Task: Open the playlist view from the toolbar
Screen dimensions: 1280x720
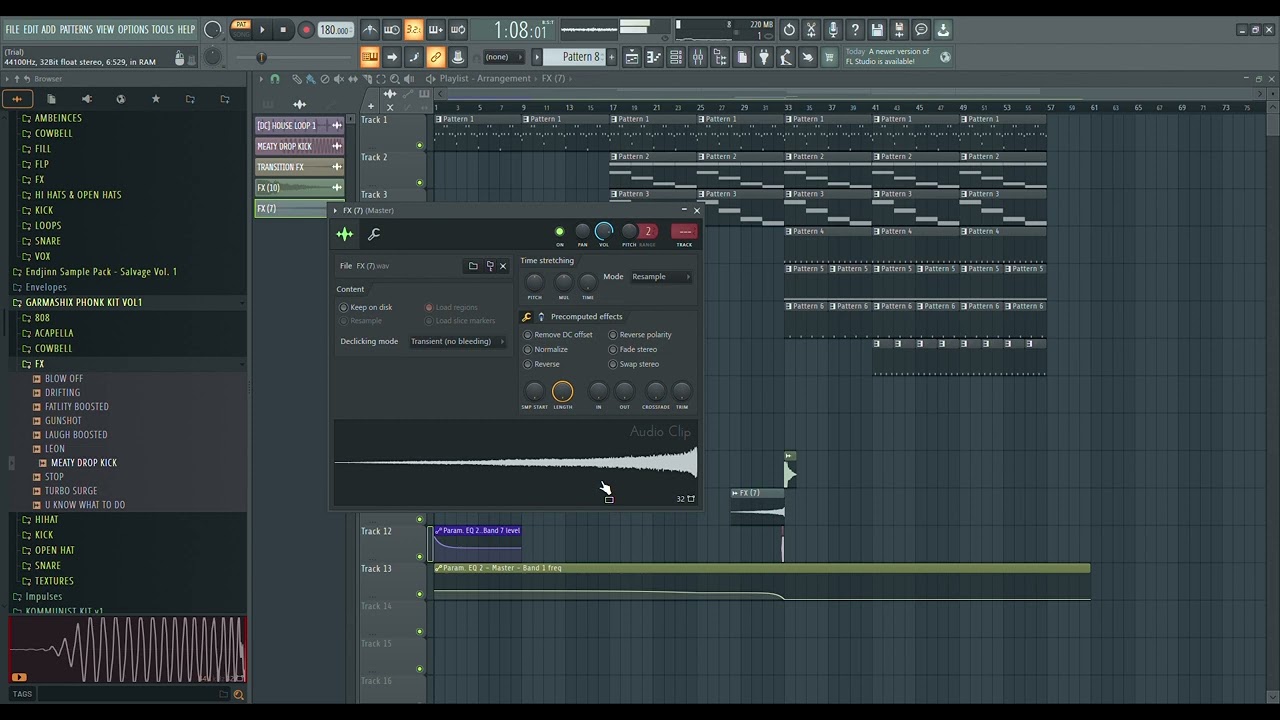Action: tap(632, 58)
